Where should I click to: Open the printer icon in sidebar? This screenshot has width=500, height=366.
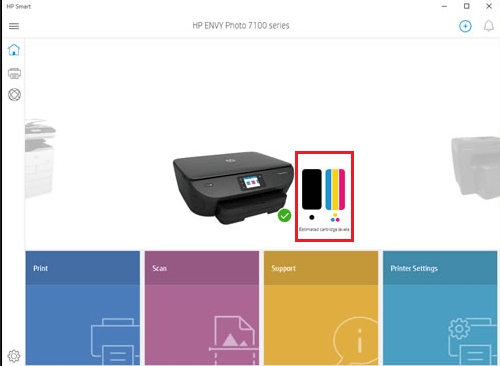(x=14, y=73)
